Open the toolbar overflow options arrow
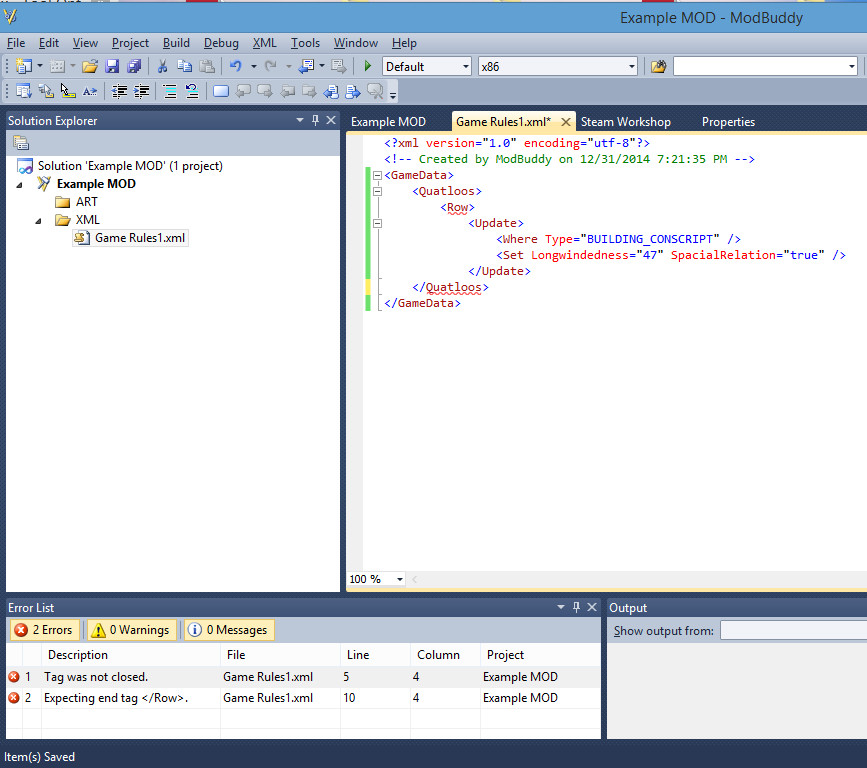 tap(393, 95)
